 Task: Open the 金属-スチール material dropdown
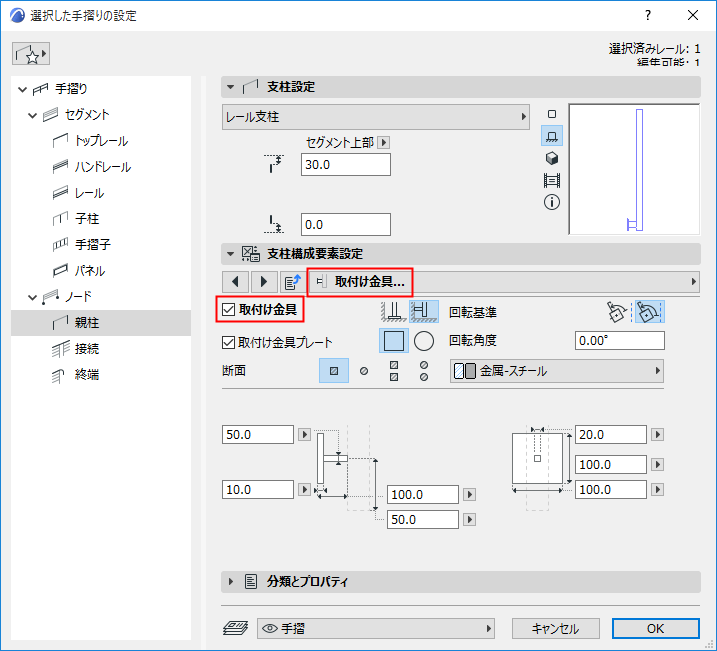557,371
